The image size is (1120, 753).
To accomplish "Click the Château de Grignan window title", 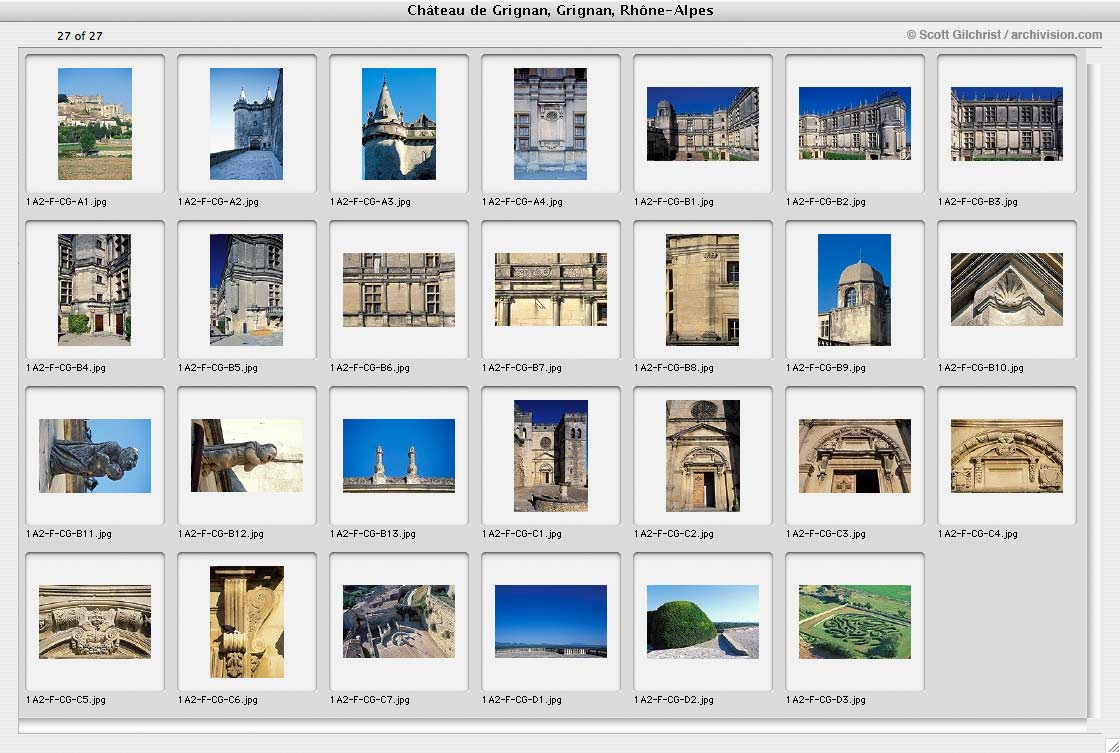I will point(560,10).
